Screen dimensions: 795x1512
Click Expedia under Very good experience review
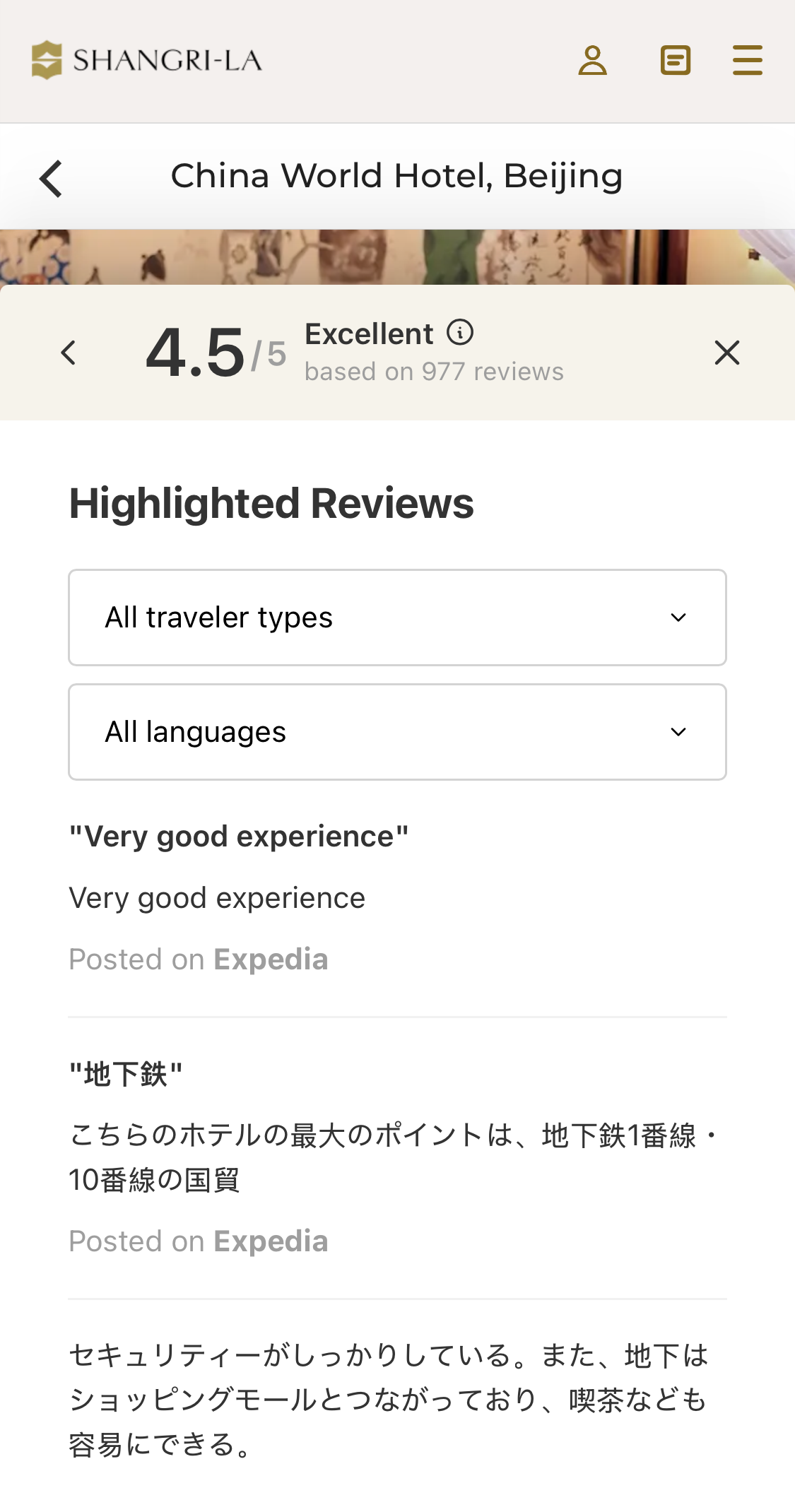[x=270, y=959]
